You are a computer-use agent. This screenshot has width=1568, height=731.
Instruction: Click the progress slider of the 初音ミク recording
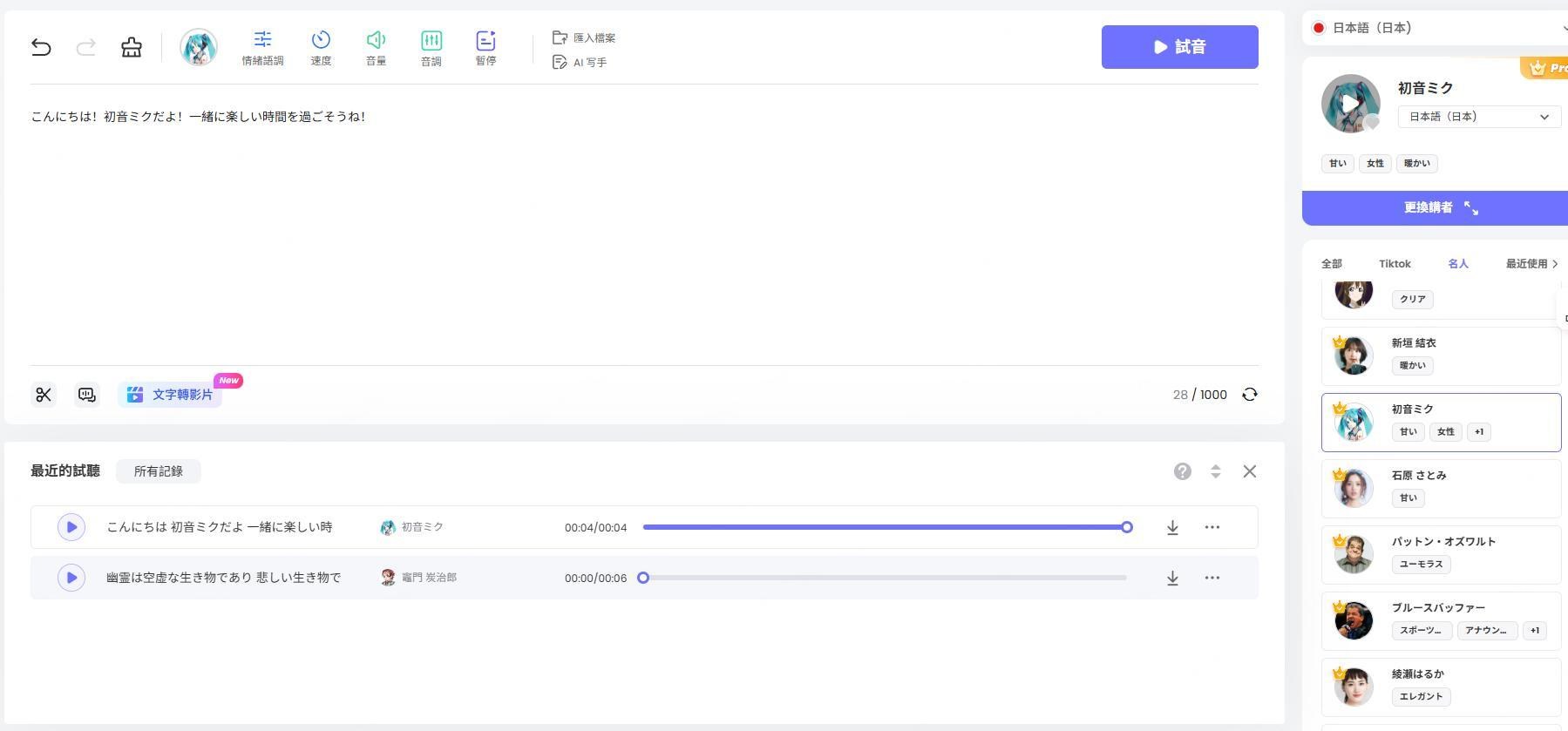point(885,527)
